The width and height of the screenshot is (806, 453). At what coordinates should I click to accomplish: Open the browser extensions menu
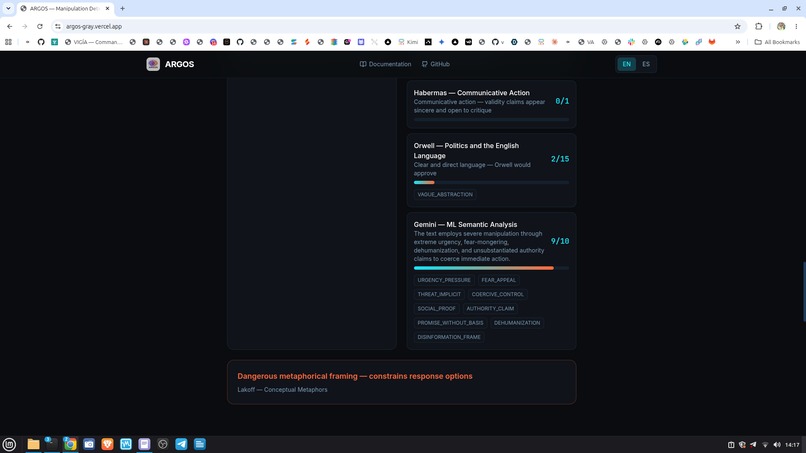tap(759, 26)
